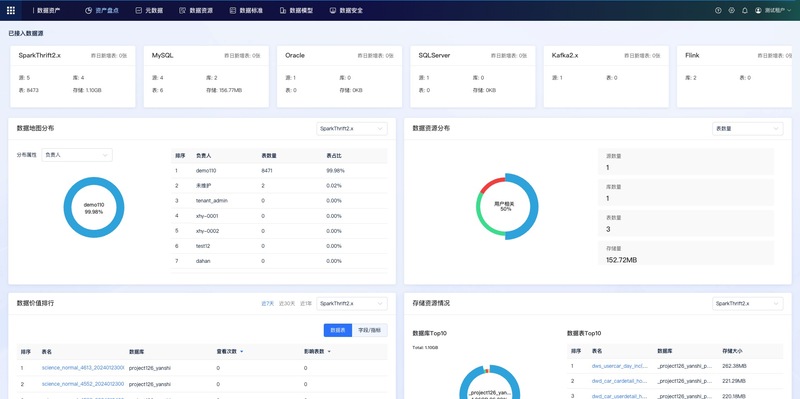Click the 未维护 owner row

tap(279, 186)
